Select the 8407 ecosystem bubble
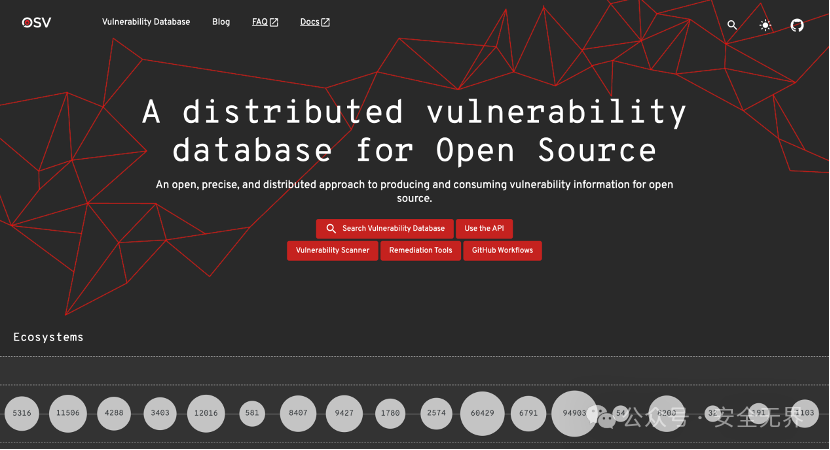This screenshot has height=450, width=830. [298, 413]
